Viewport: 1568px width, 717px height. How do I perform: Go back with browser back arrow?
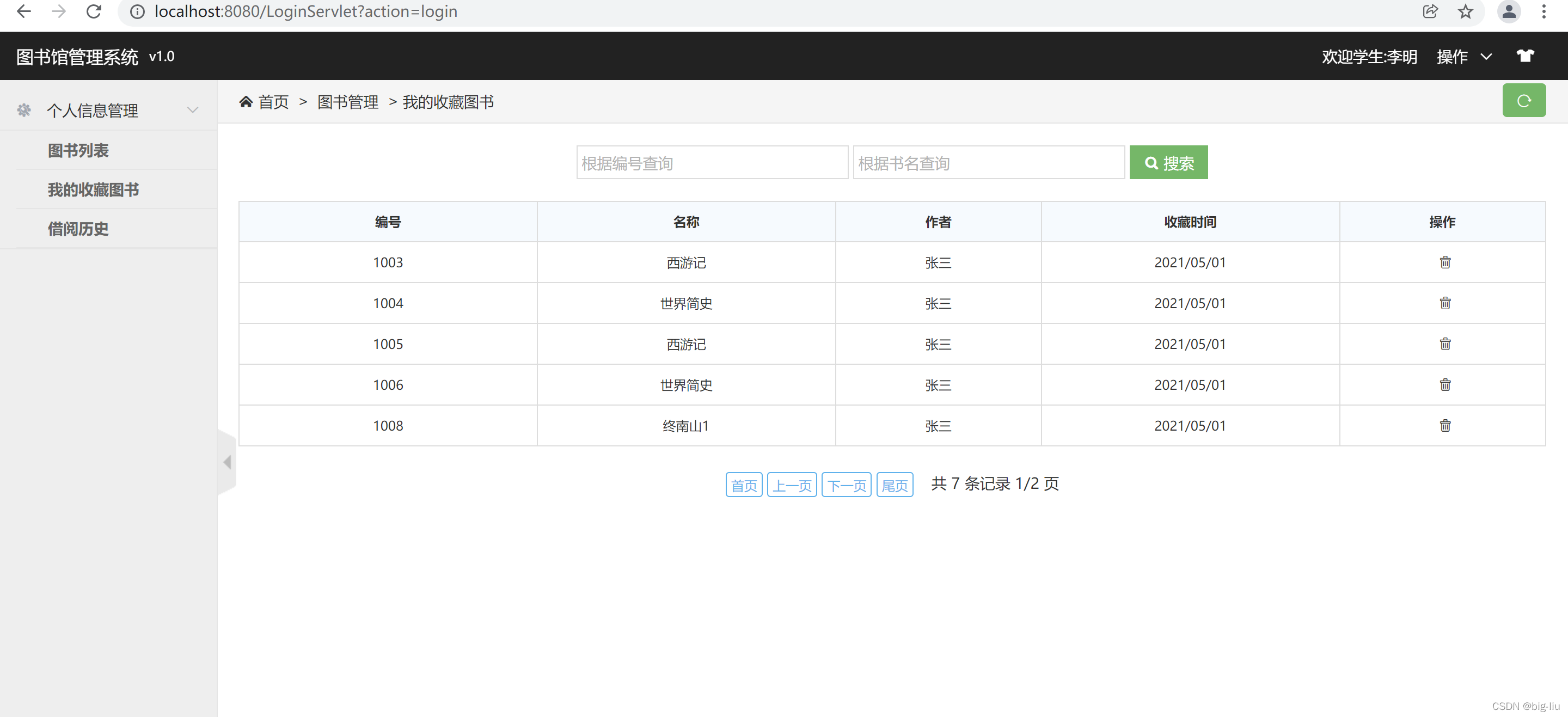[x=24, y=11]
